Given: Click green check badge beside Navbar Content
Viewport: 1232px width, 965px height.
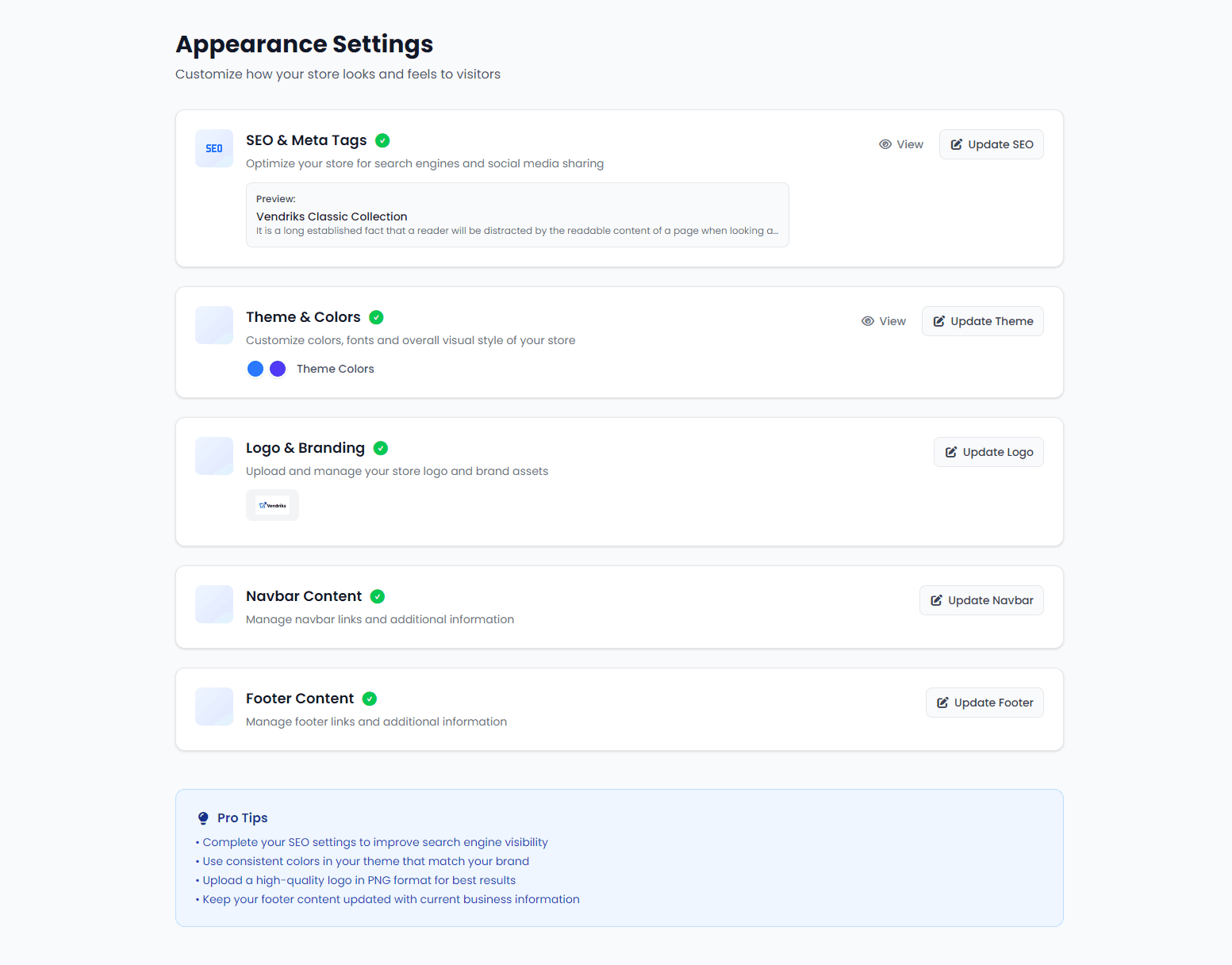Looking at the screenshot, I should click(x=378, y=596).
